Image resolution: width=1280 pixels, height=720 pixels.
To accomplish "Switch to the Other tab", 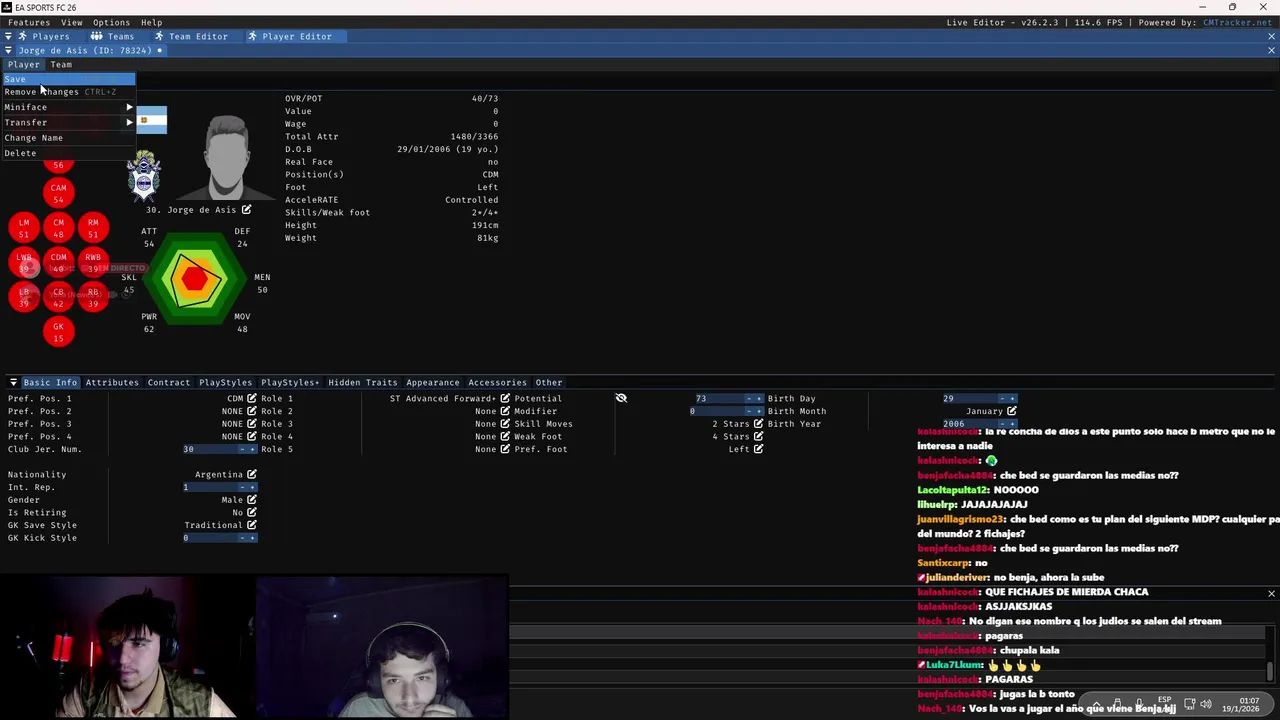I will 549,383.
